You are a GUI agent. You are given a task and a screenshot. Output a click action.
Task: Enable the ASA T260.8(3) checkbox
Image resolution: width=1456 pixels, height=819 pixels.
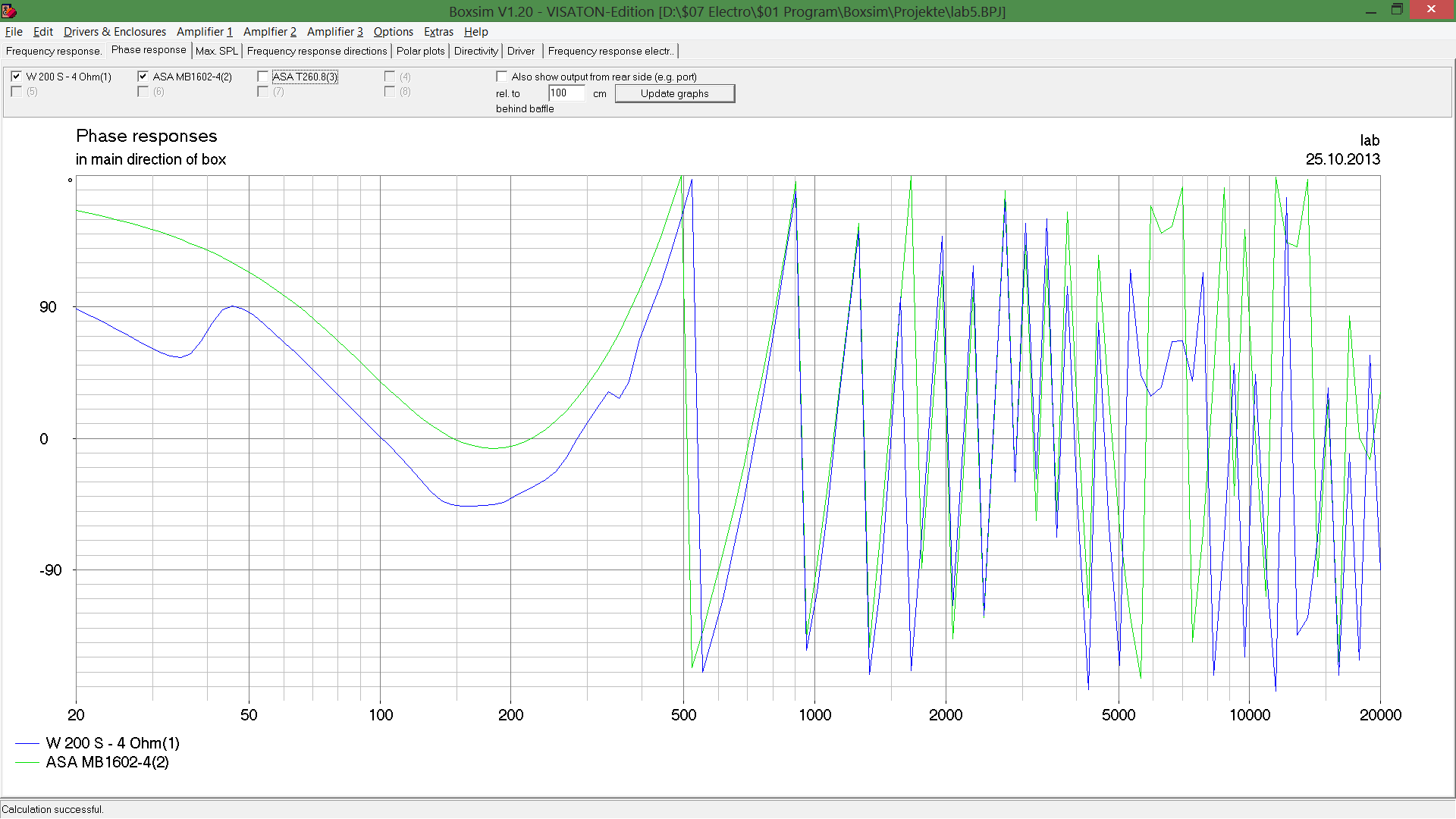[262, 77]
